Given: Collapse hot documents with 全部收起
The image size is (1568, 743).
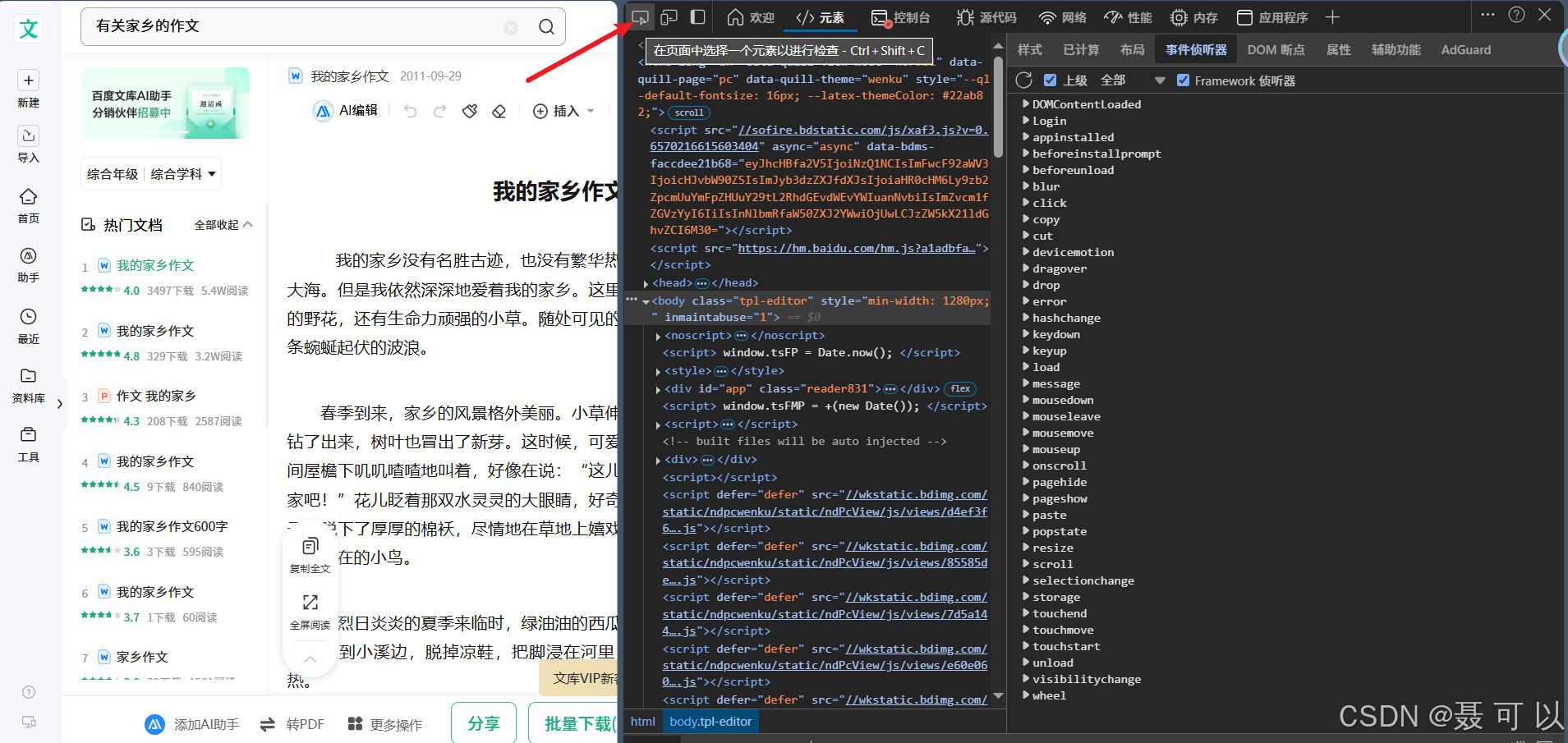Looking at the screenshot, I should click(x=223, y=225).
